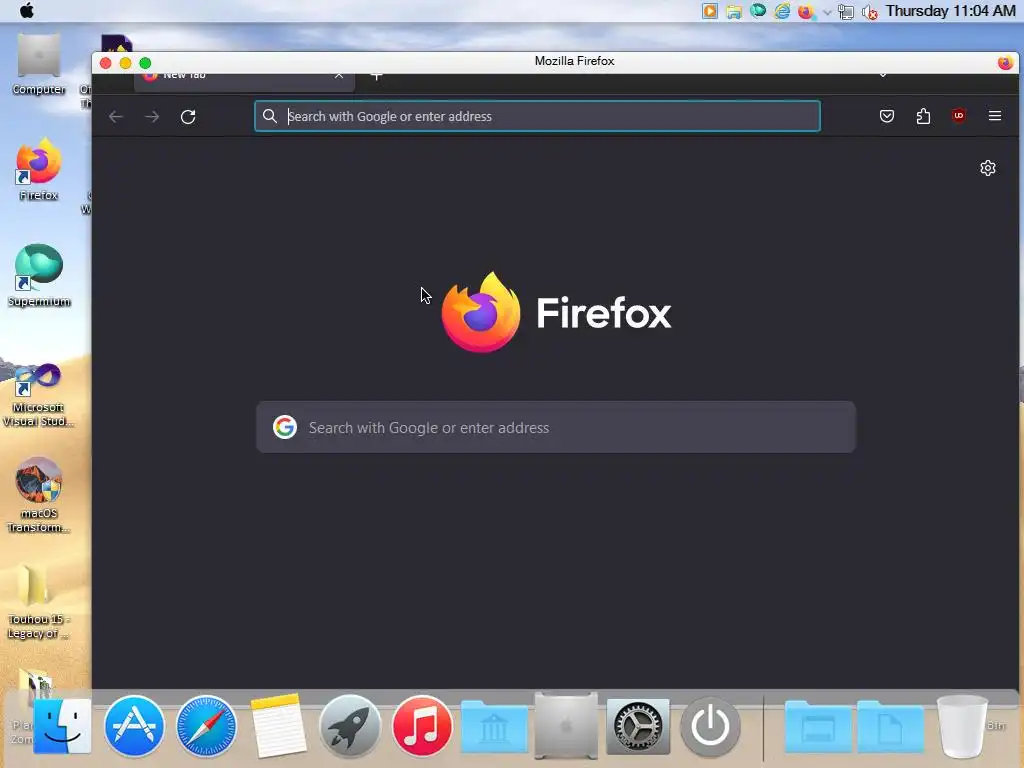The width and height of the screenshot is (1024, 768).
Task: Click the file explorer icon in menu bar
Action: click(734, 12)
